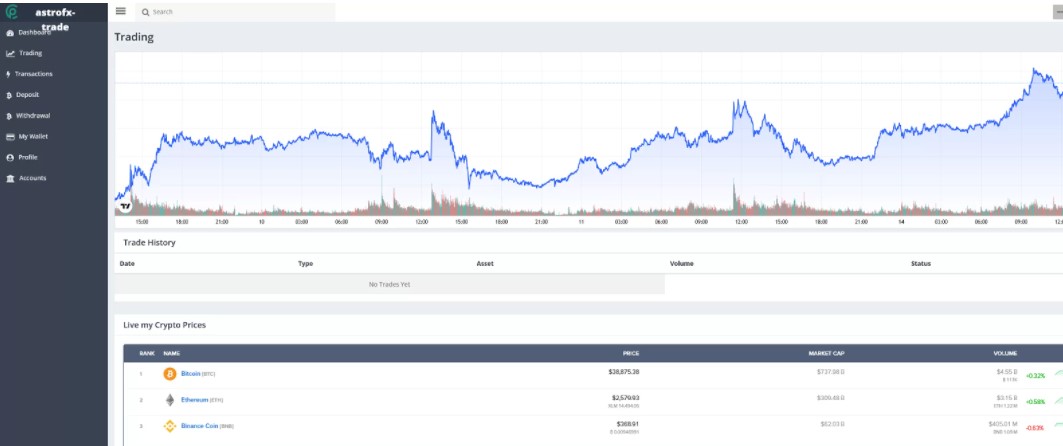Click the Status column header

921,264
